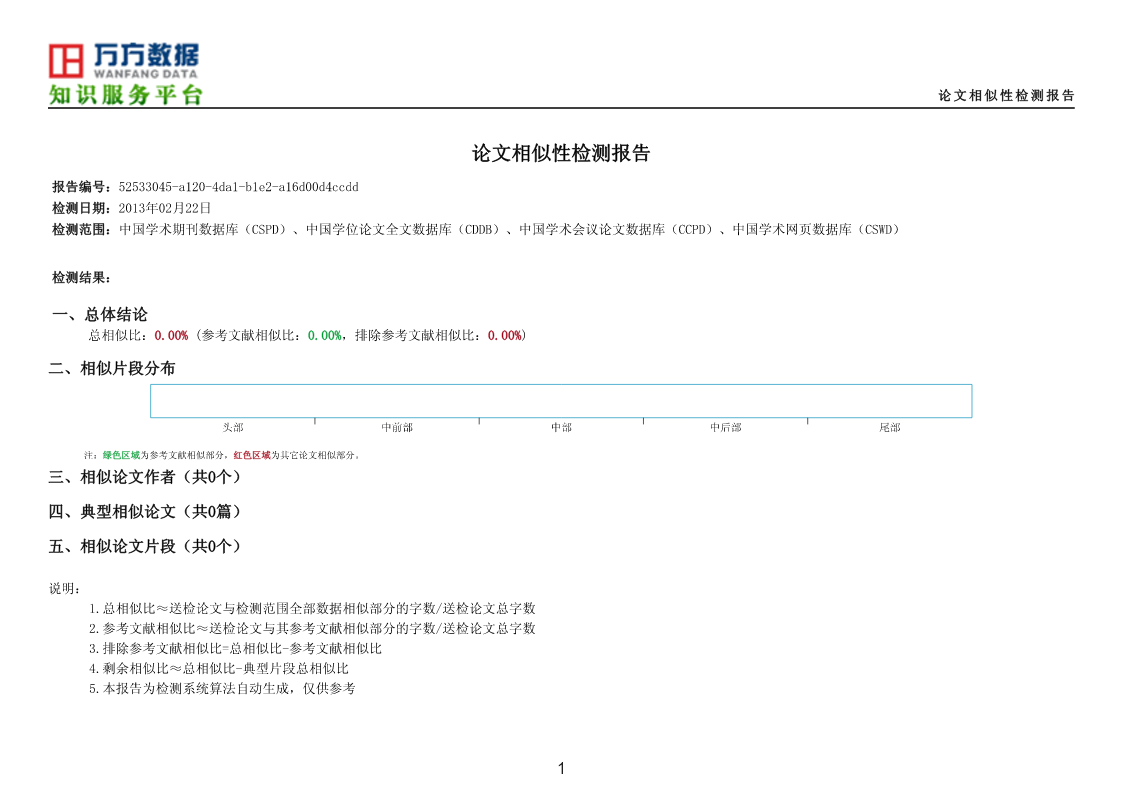Click the WANFANG DATA wordmark under the logo
The image size is (1123, 794).
(145, 74)
